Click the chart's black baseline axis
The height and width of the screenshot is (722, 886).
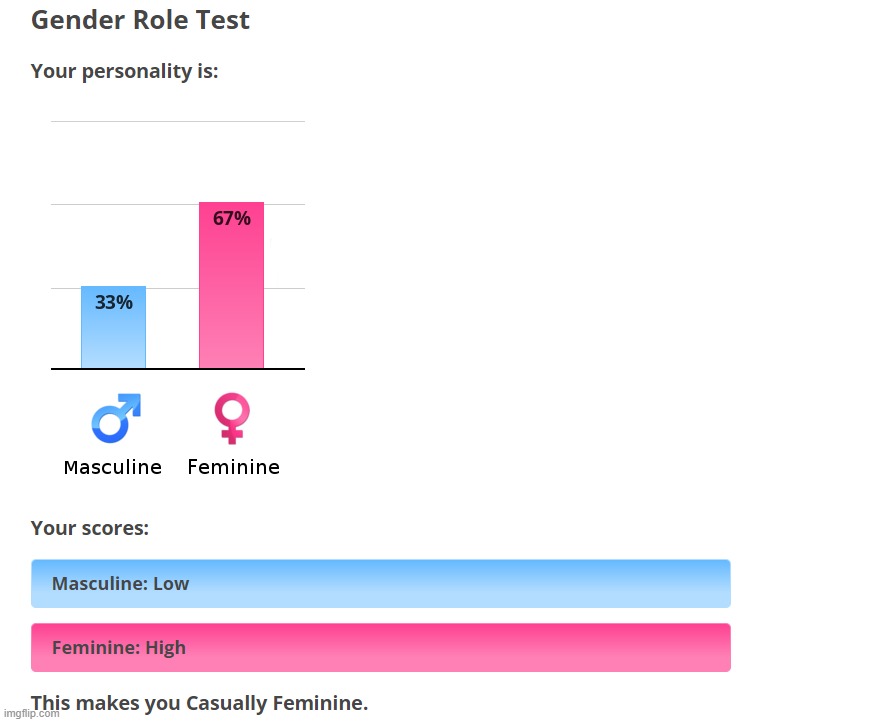pos(178,369)
